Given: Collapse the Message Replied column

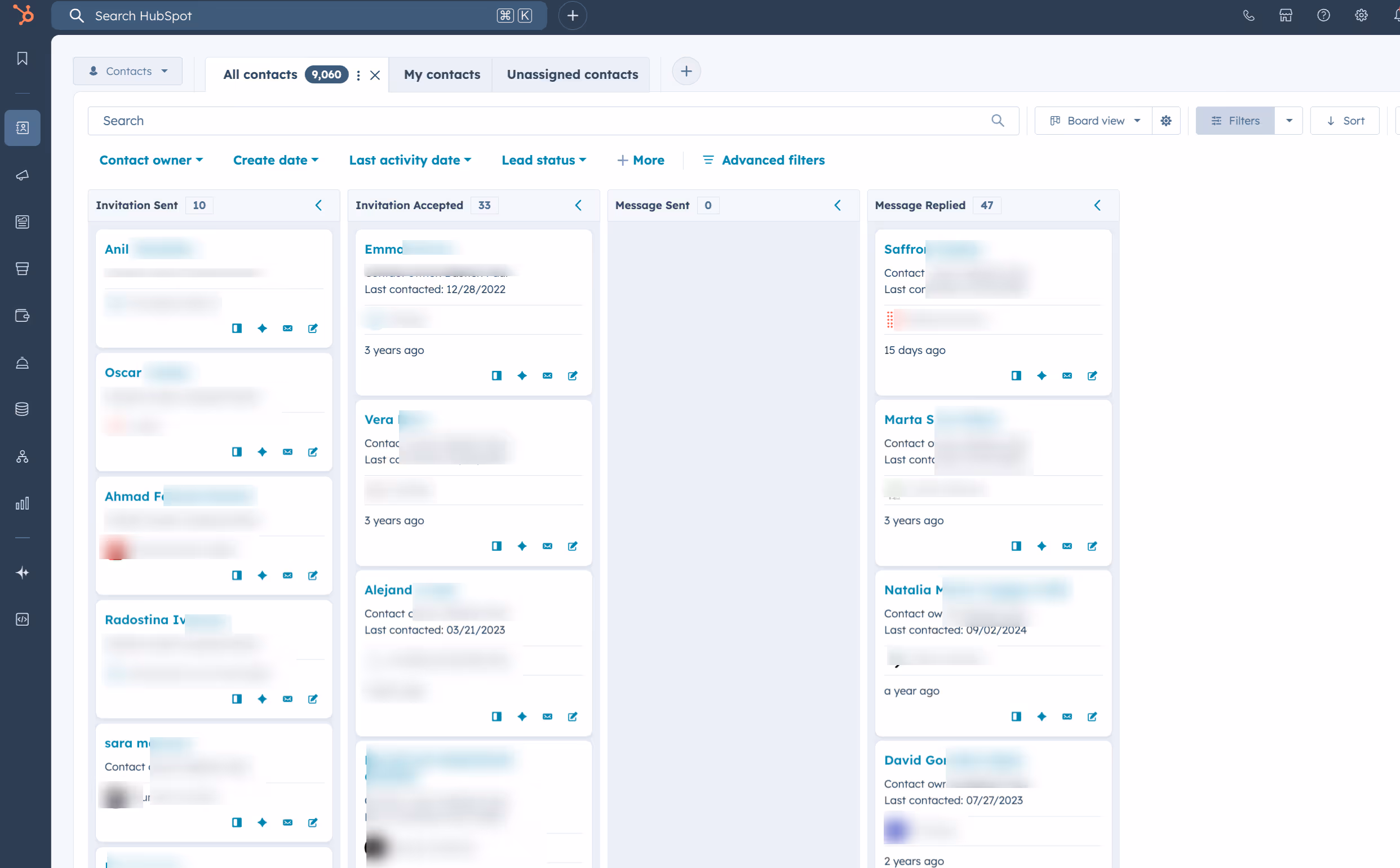Looking at the screenshot, I should [1097, 206].
